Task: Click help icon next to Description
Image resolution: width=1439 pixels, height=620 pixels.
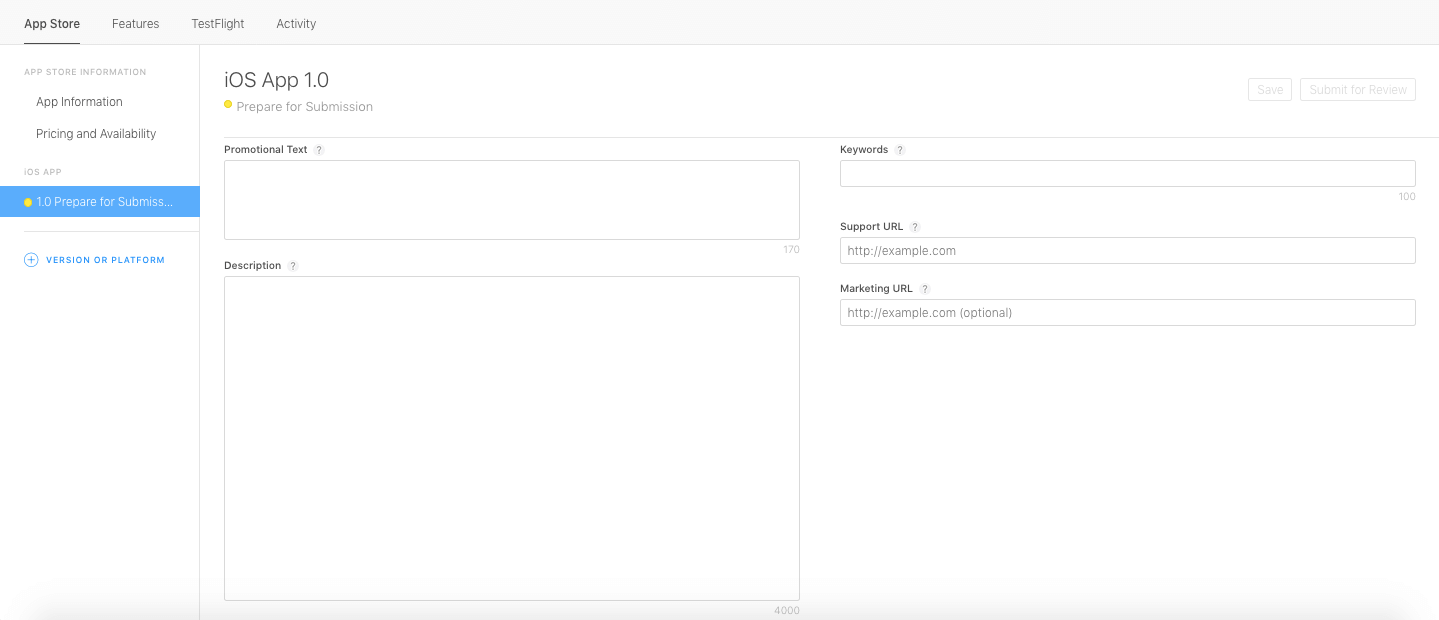Action: 293,266
